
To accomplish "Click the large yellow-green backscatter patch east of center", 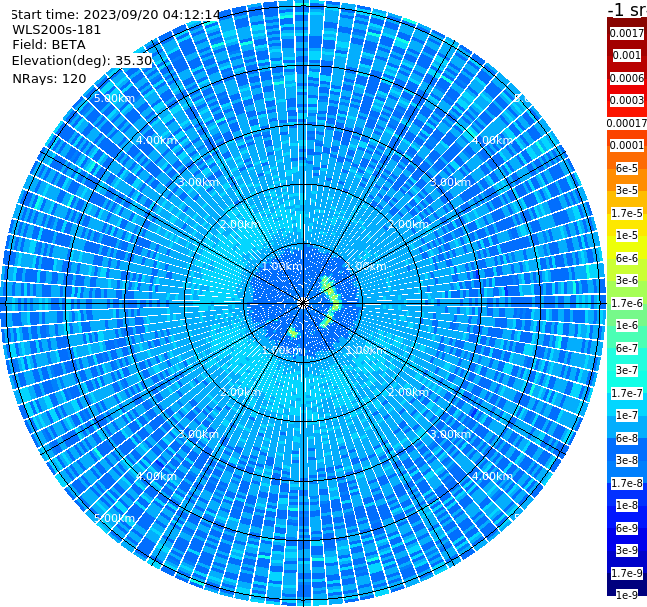I will [x=331, y=301].
